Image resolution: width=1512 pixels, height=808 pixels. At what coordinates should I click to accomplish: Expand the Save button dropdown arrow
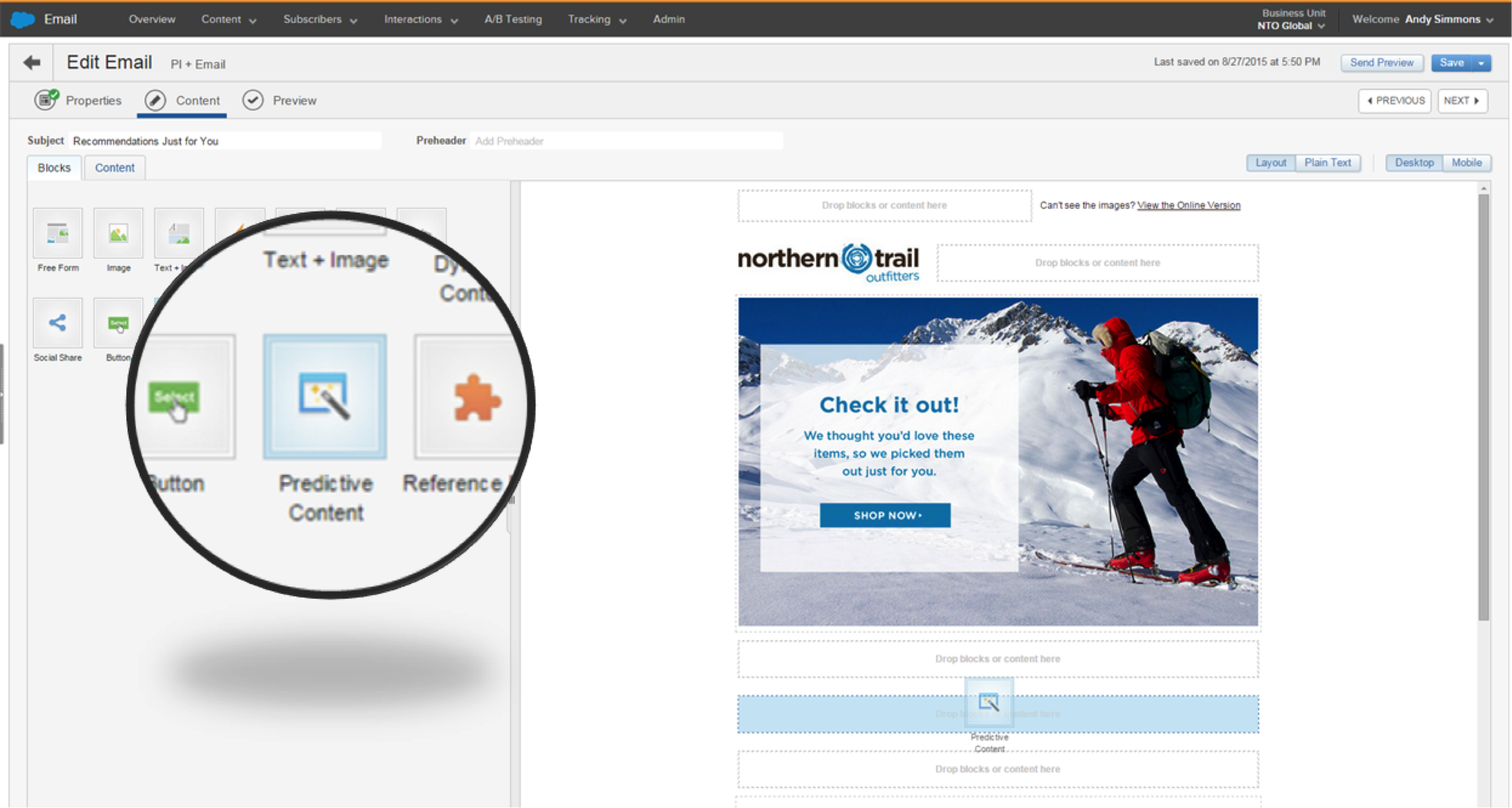click(1482, 62)
